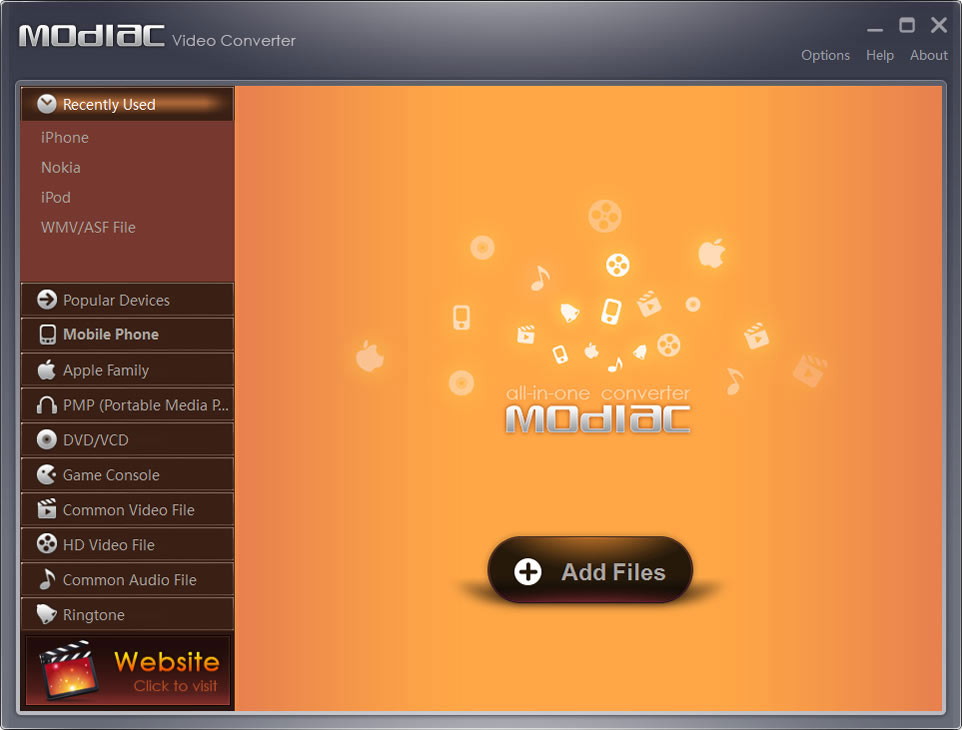Screen dimensions: 962x730
Task: Select Nokia from recently used list
Action: 61,168
